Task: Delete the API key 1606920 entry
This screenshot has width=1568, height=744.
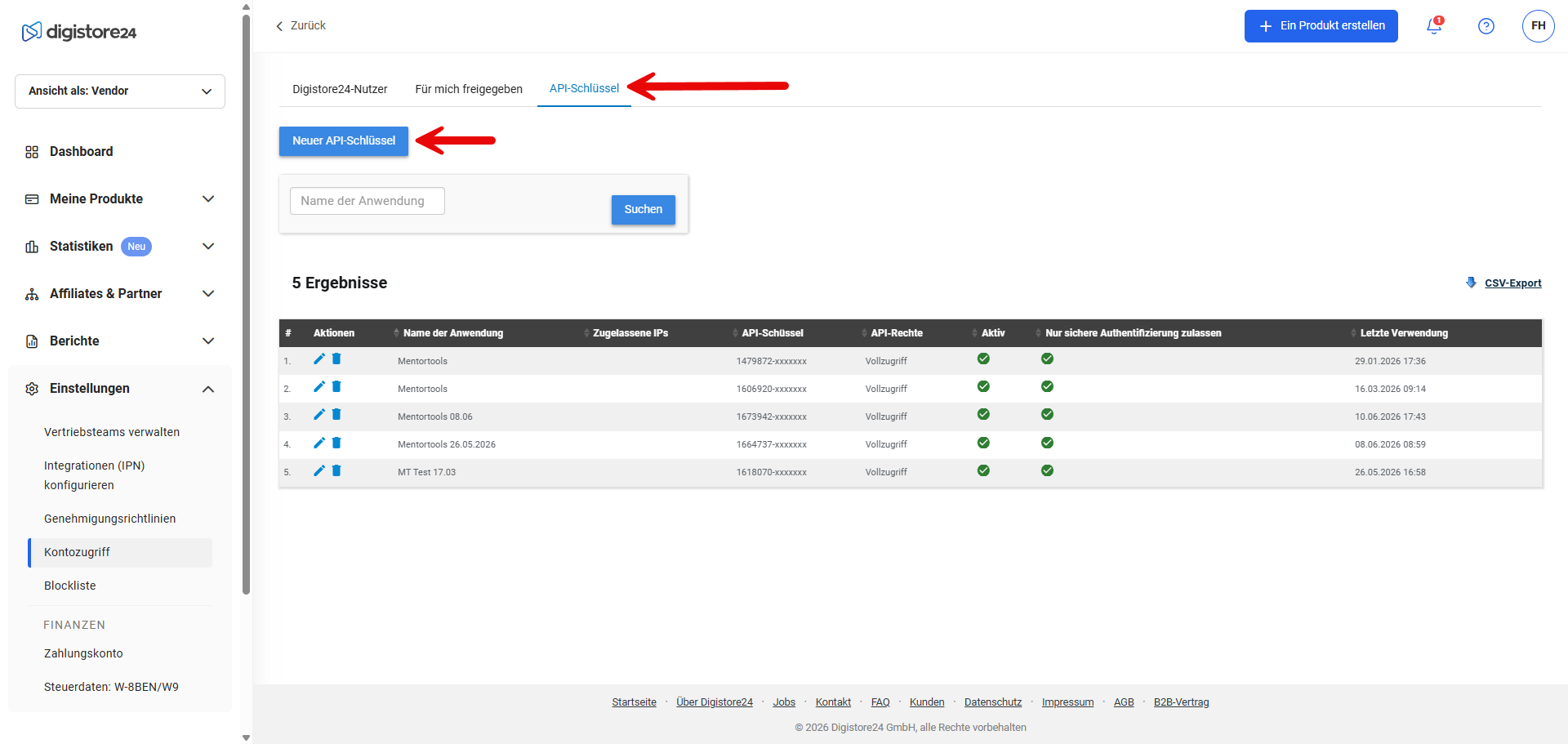Action: coord(336,386)
